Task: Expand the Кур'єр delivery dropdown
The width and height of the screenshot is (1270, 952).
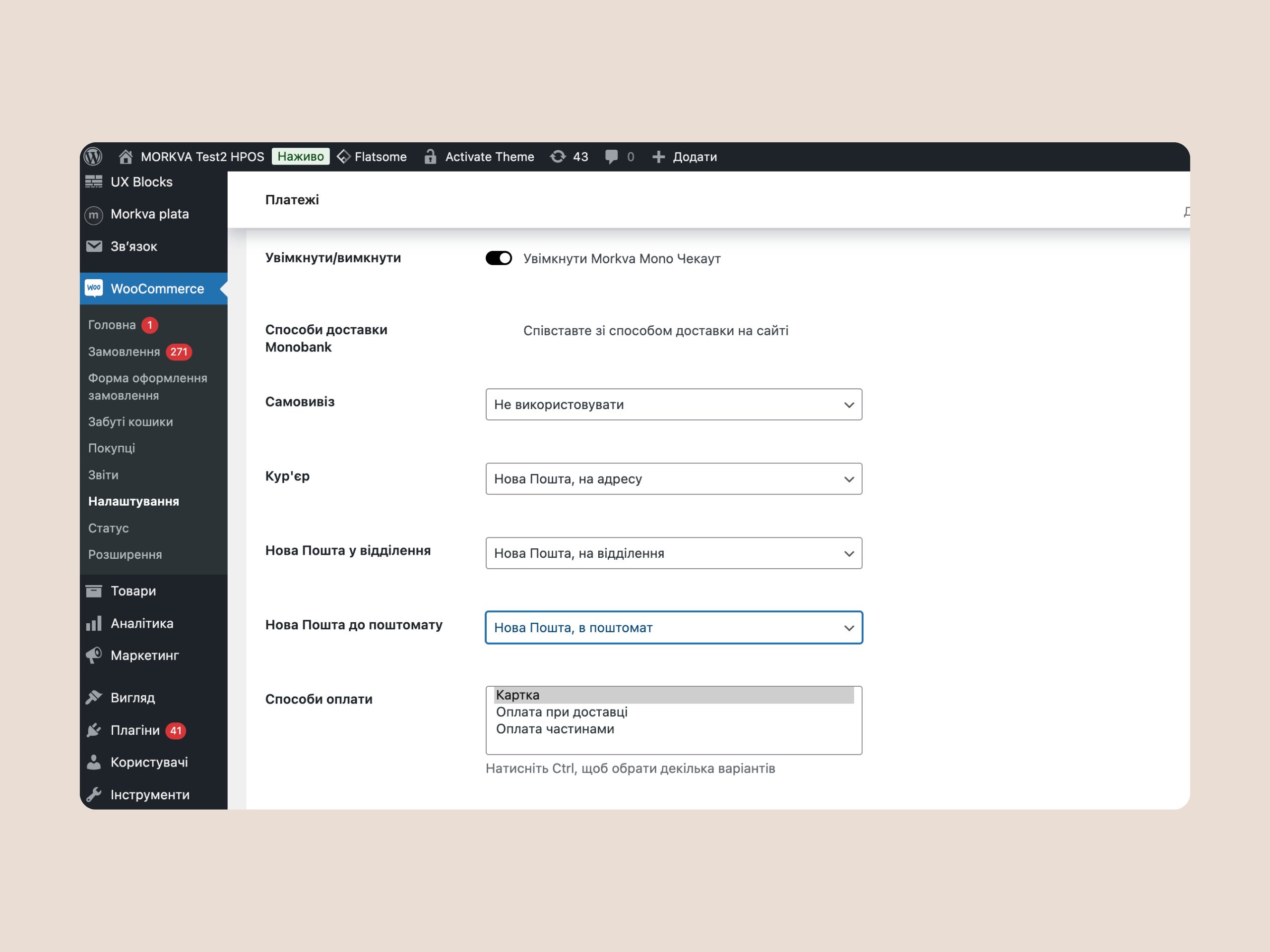Action: tap(674, 478)
